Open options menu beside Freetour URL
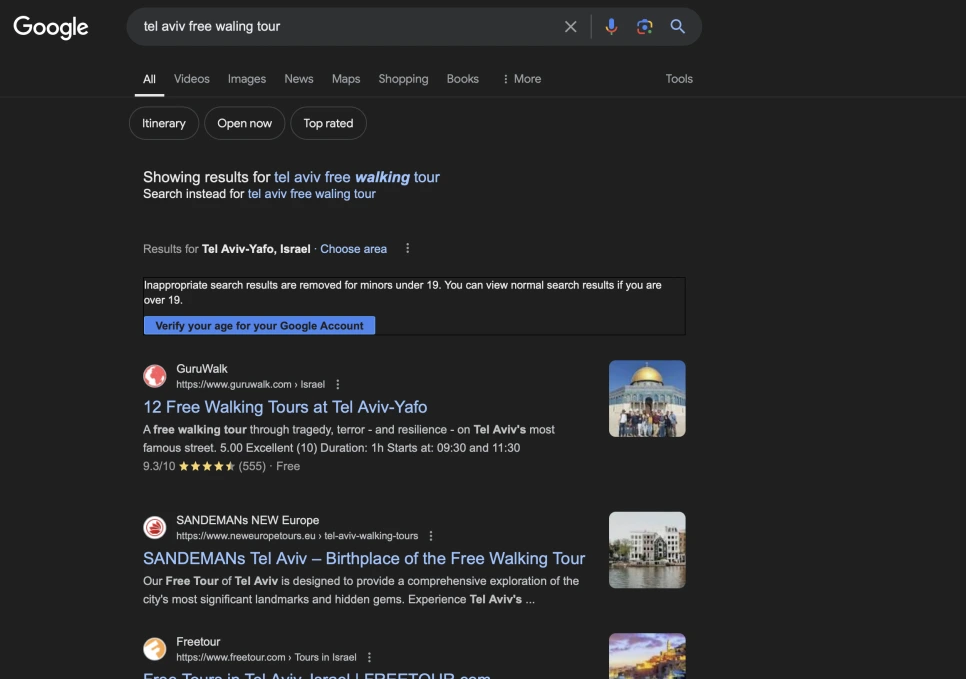 click(x=369, y=657)
